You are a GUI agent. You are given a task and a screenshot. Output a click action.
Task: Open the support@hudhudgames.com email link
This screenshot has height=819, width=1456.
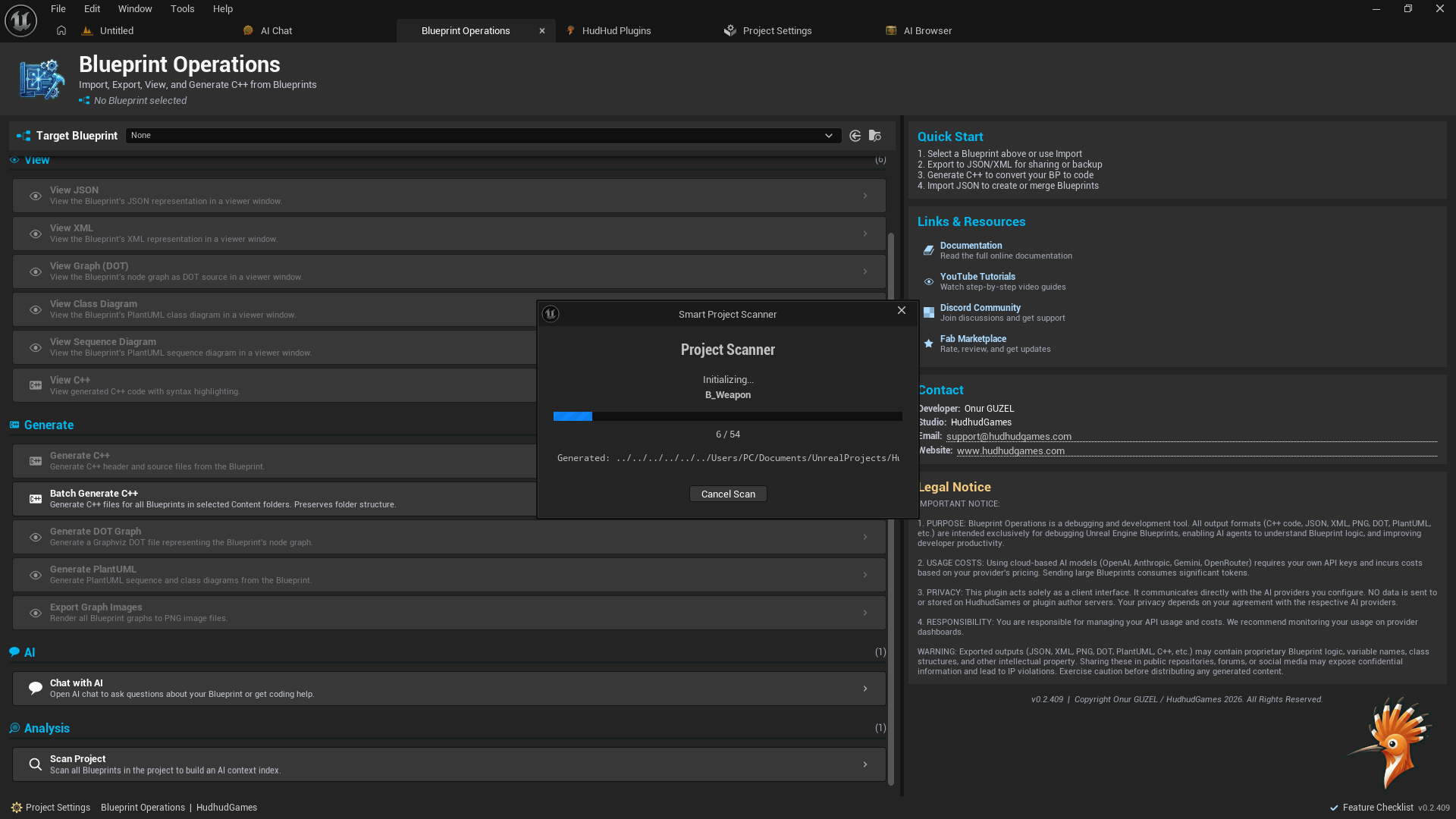coord(1009,437)
